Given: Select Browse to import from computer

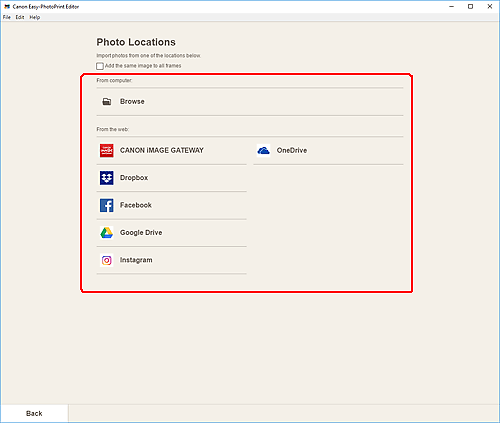Looking at the screenshot, I should click(250, 102).
